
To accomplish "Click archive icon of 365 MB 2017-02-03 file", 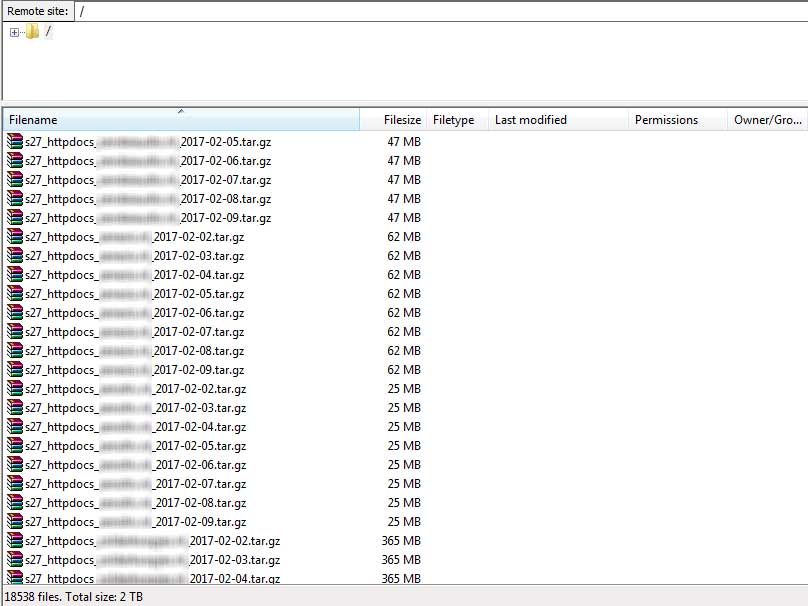I will [14, 560].
